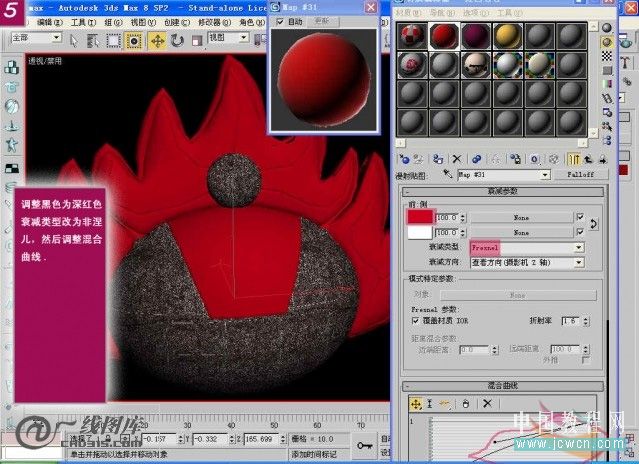Activate the Select and Scale tool
Screen dimensions: 639x464
click(197, 41)
